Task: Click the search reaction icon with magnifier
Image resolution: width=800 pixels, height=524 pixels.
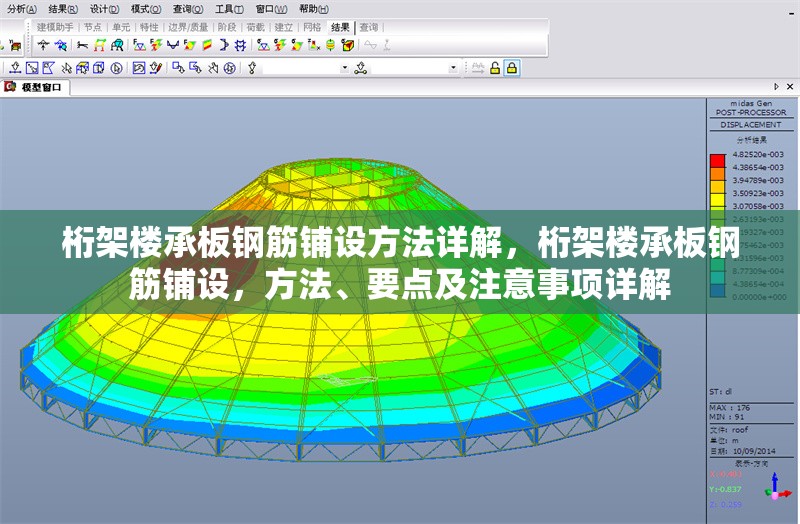Action: click(x=61, y=45)
